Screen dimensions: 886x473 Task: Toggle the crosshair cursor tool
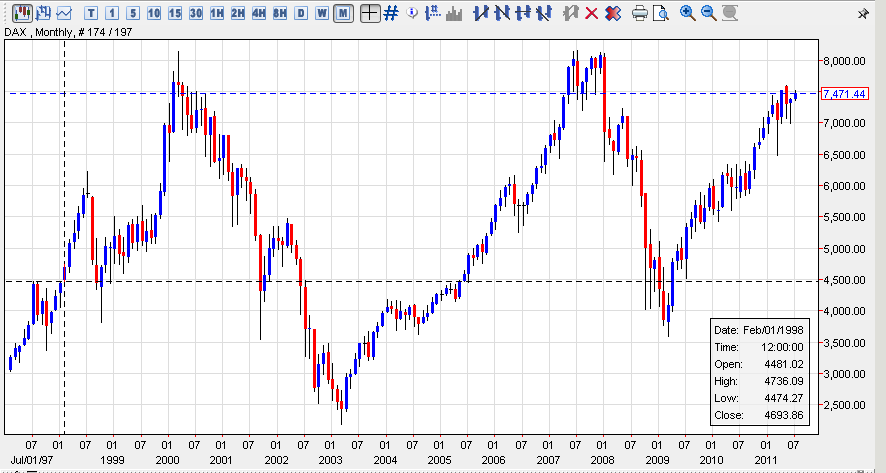pos(370,13)
